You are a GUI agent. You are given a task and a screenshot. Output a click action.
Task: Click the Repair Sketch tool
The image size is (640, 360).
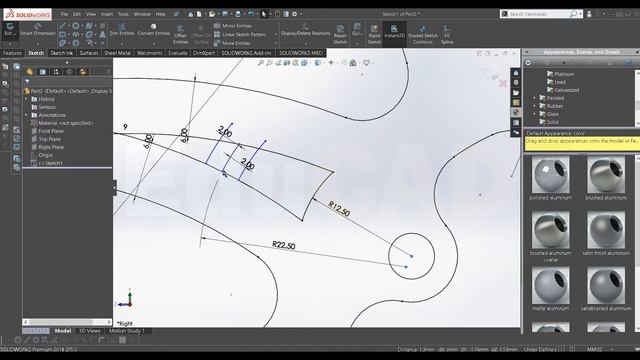click(x=340, y=35)
